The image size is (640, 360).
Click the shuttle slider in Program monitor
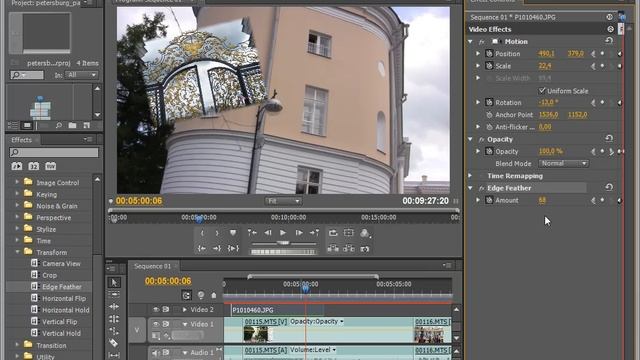(283, 243)
